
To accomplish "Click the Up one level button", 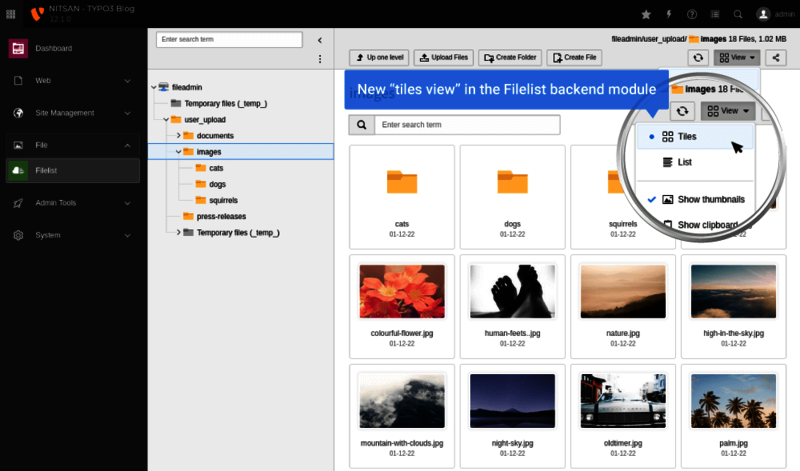I will [x=379, y=58].
